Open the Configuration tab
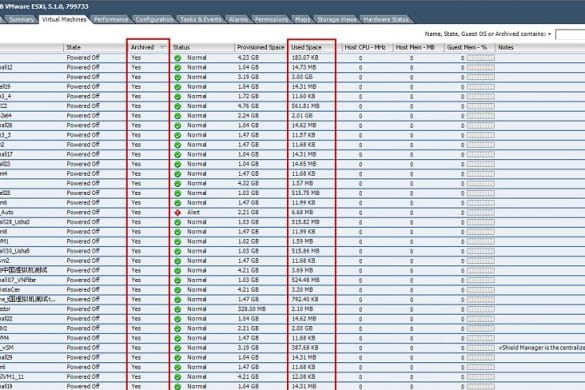 click(x=154, y=19)
